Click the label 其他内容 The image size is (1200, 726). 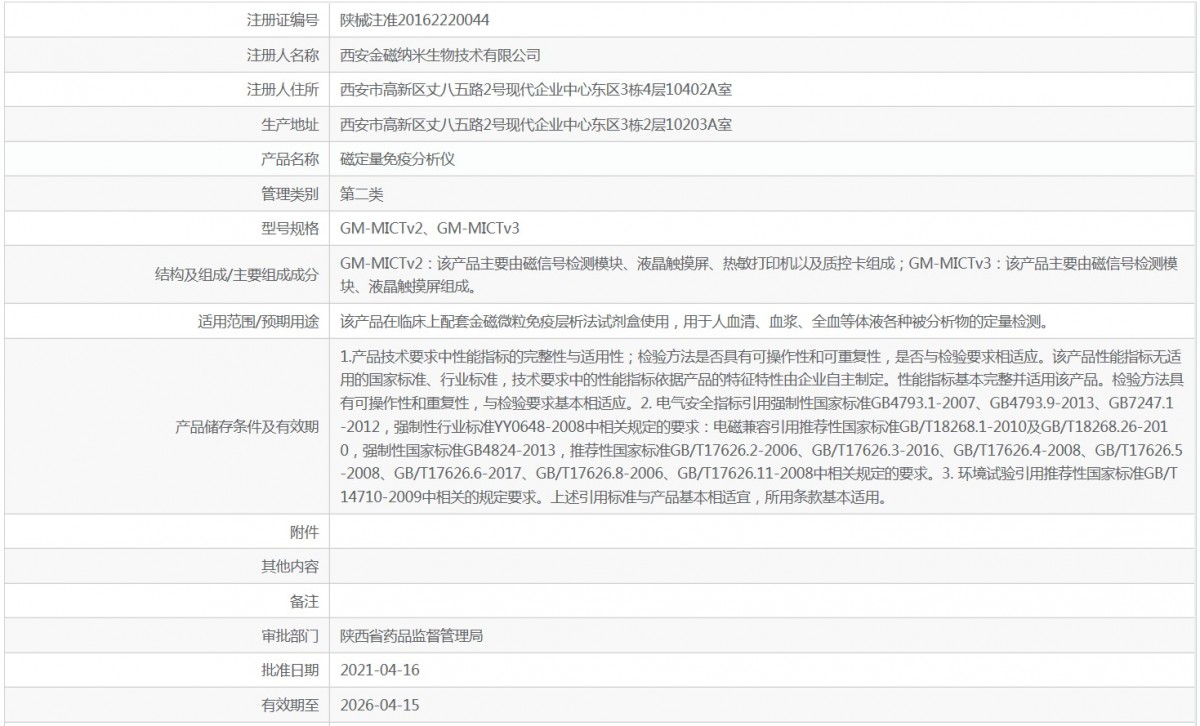[x=290, y=566]
